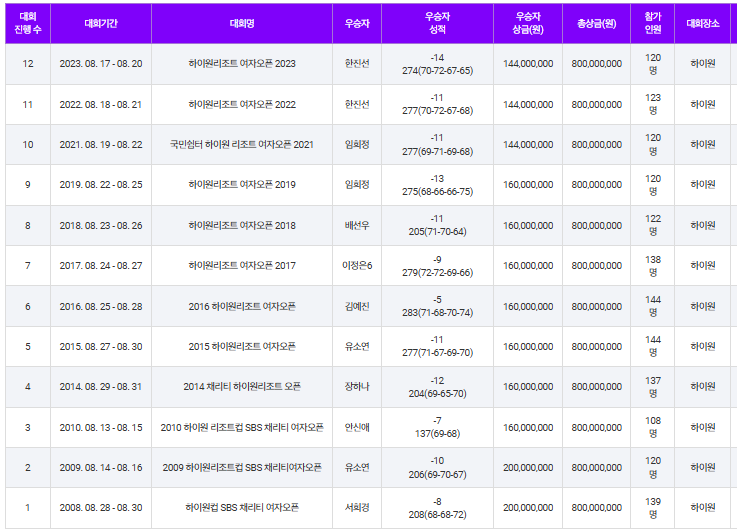Click date '2018. 08. 23 - 08. 26'
Screen dimensions: 737x532
101,226
